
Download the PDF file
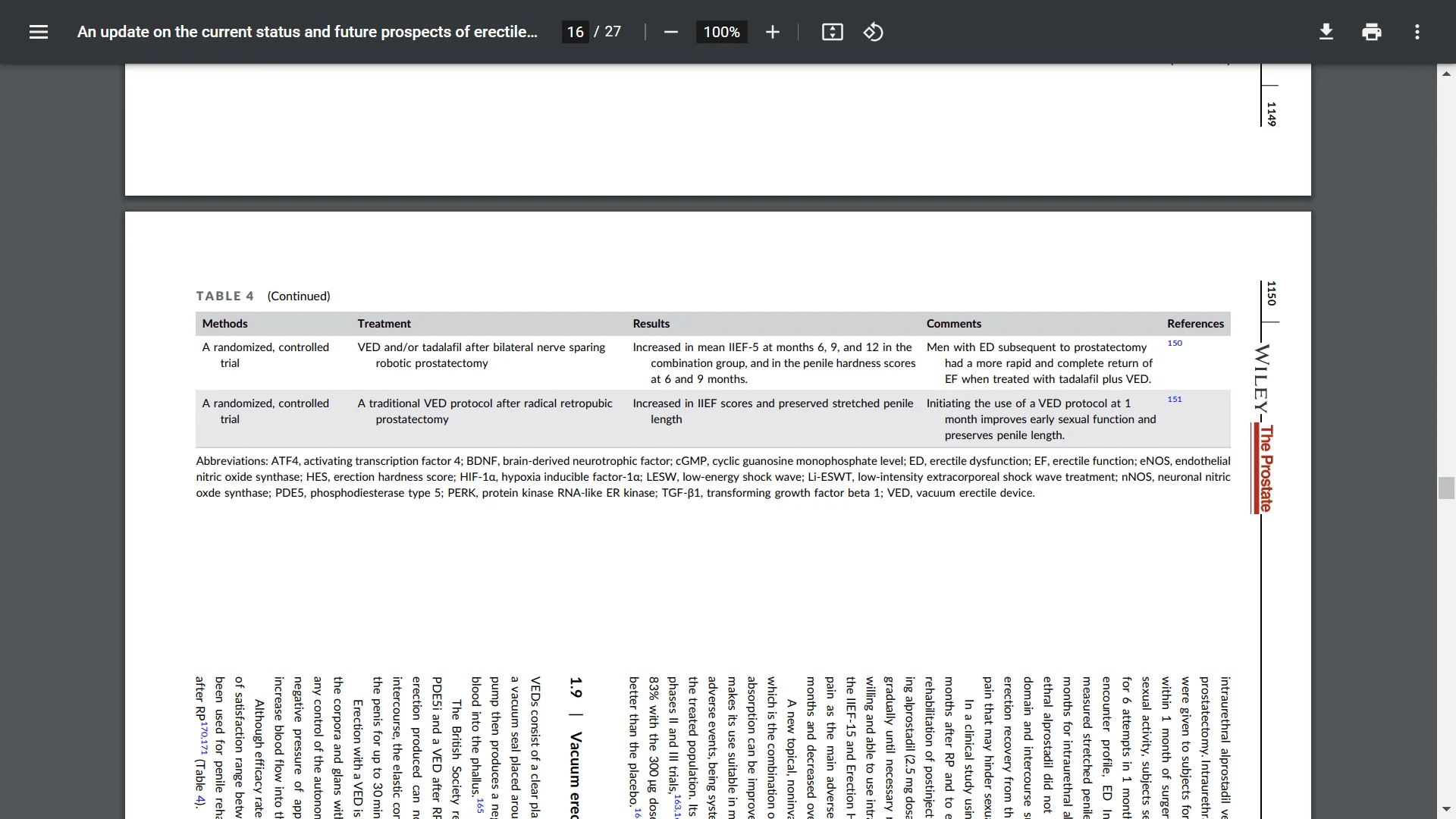pos(1326,32)
